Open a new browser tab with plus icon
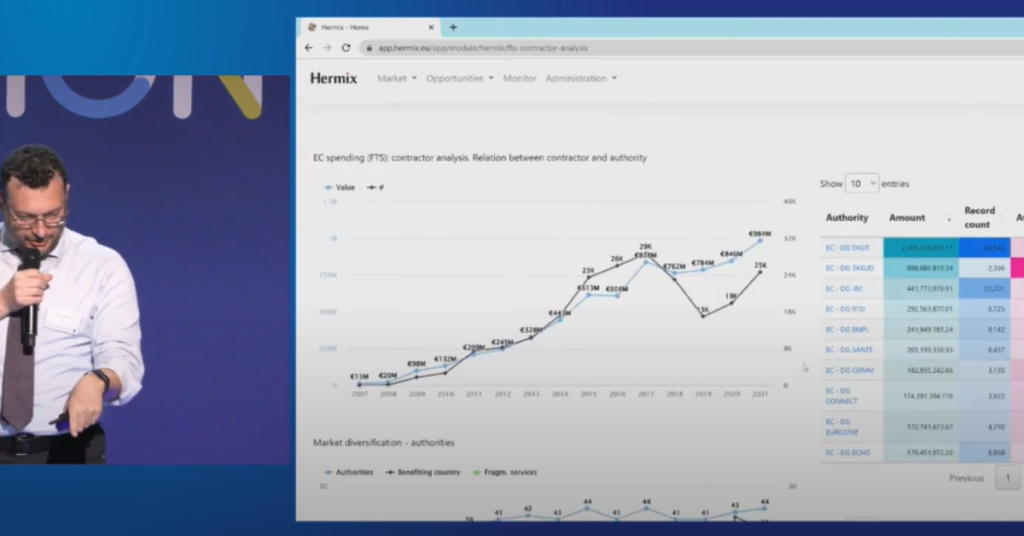1024x536 pixels. click(453, 27)
